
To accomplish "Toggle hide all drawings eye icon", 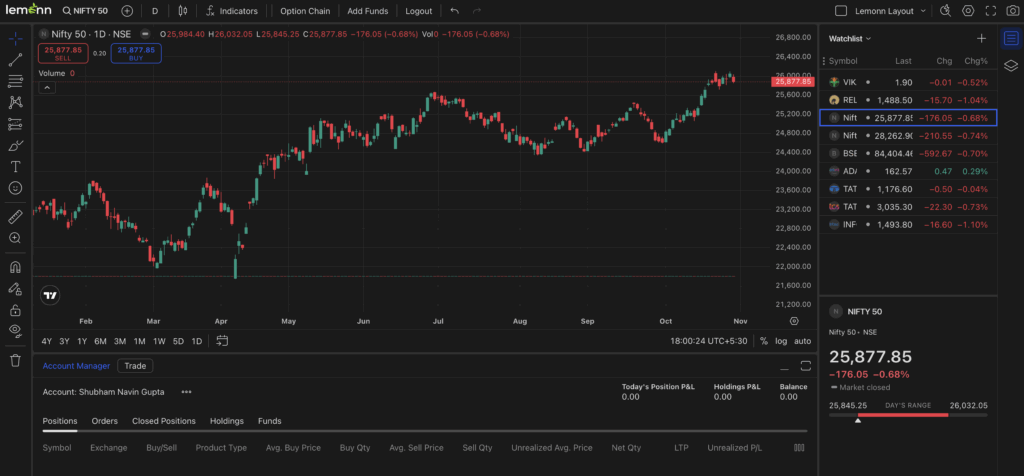I will click(x=15, y=330).
